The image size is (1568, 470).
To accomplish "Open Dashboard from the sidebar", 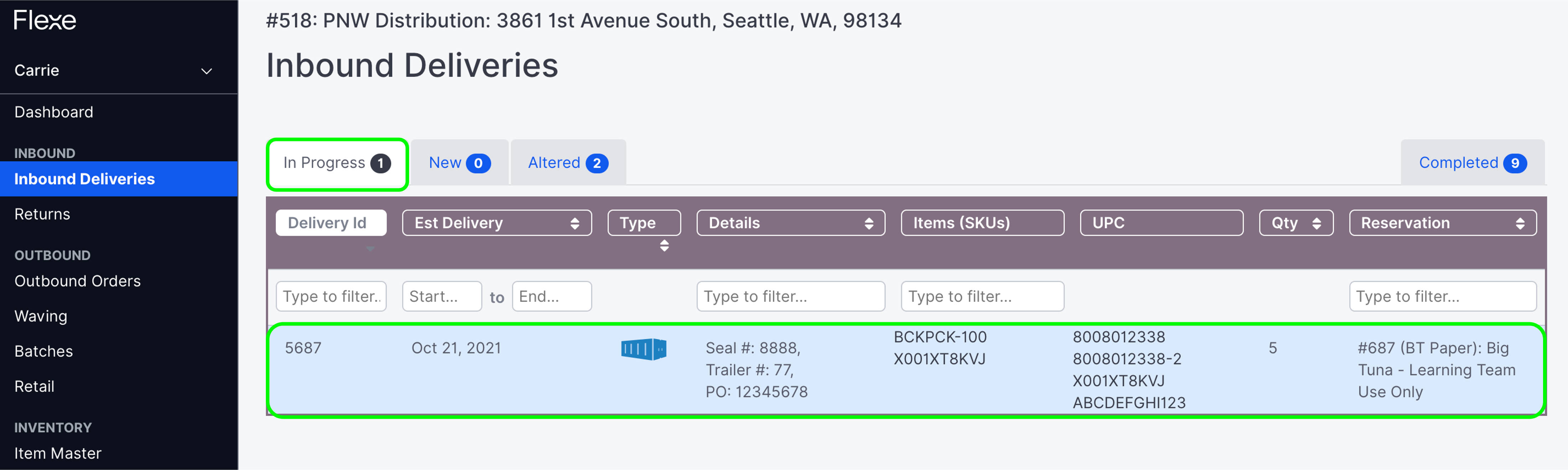I will pyautogui.click(x=53, y=112).
